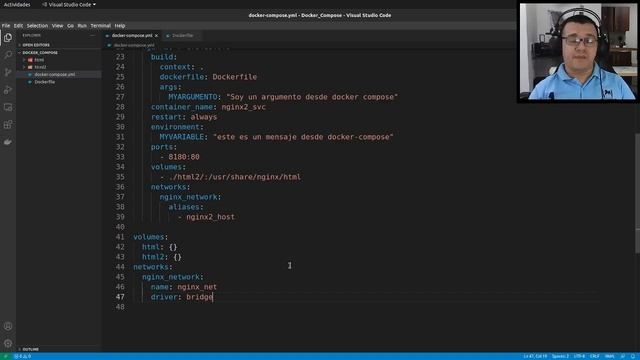Viewport: 640px width, 360px height.
Task: Open Dockerfile from the Explorer tree
Action: click(44, 82)
